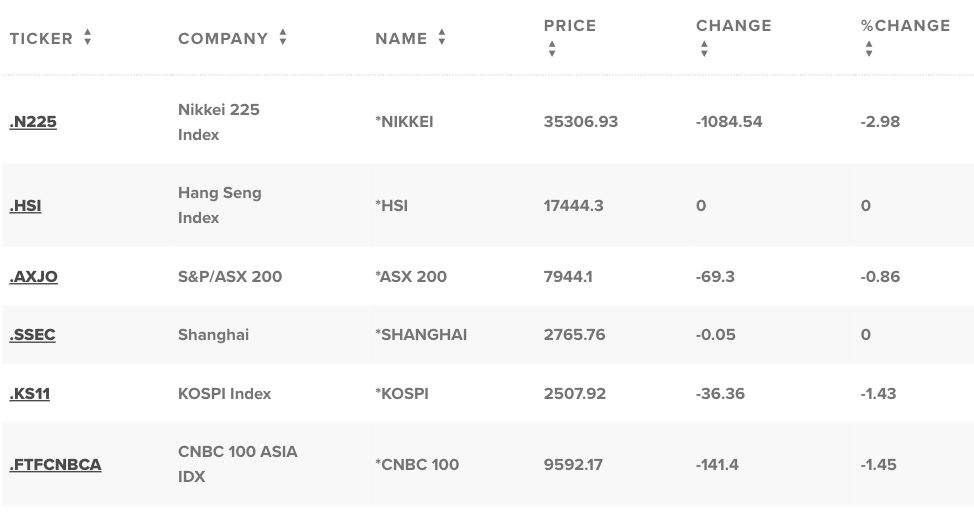The width and height of the screenshot is (974, 522).
Task: Open the .N225 ticker link
Action: pyautogui.click(x=33, y=122)
